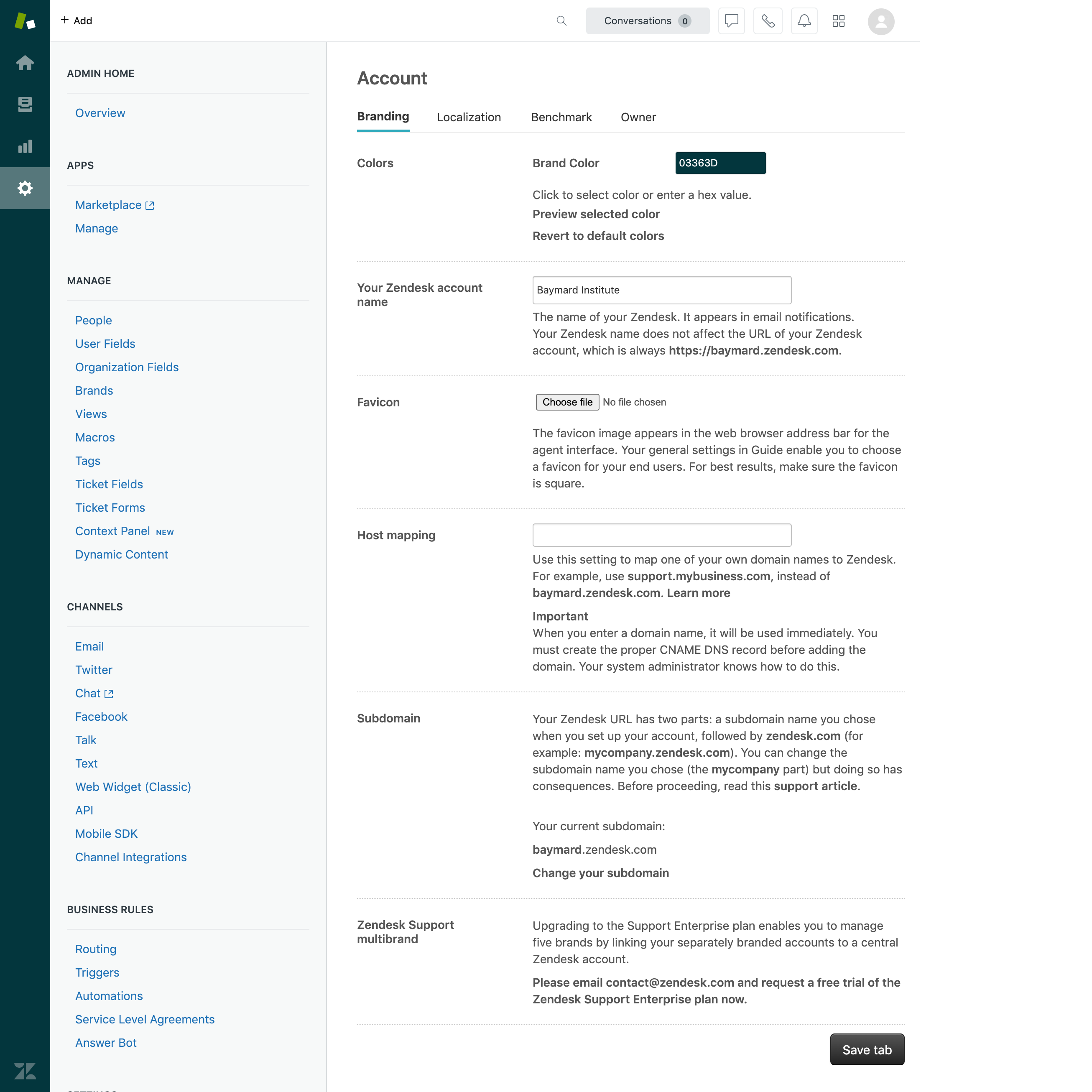Click the Save tab button
Viewport: 1092px width, 1092px height.
867,1049
